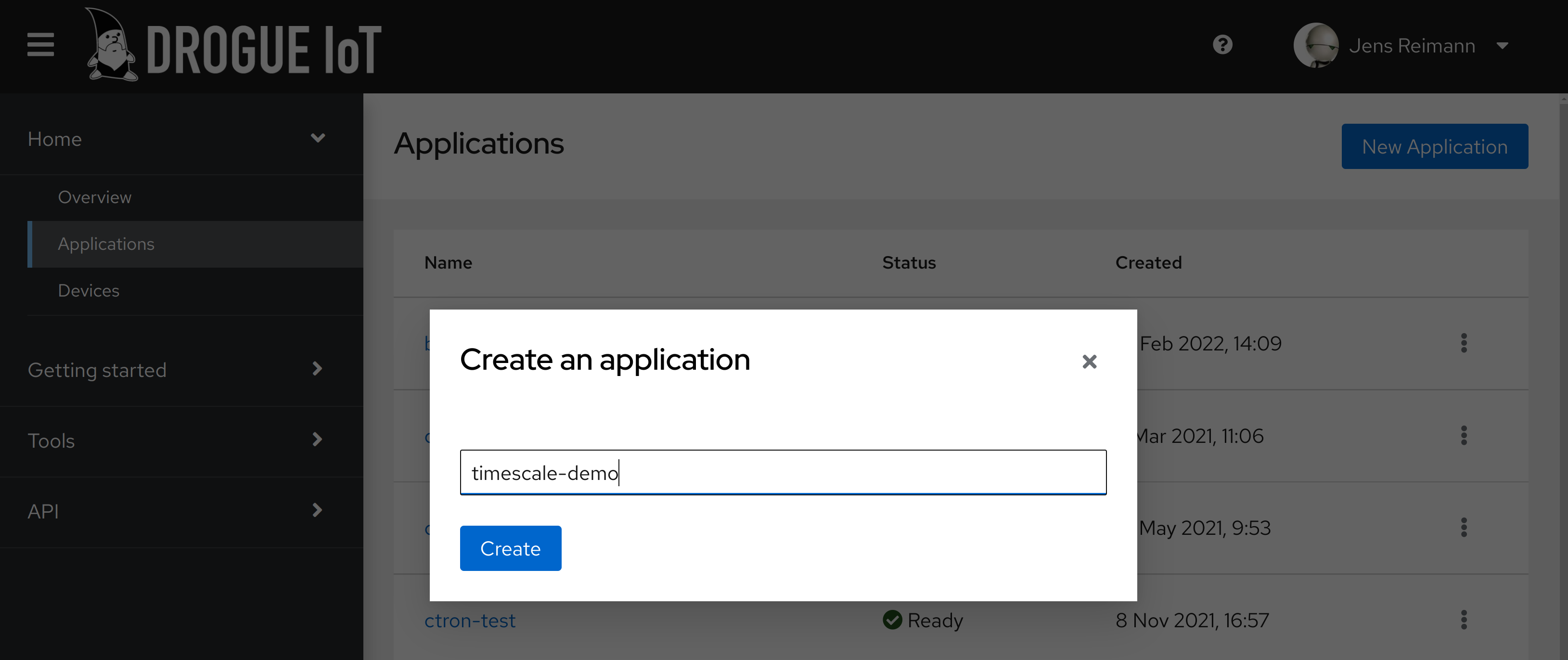Click the timescale-demo application name input
Screen dimensions: 1568x660
tap(783, 472)
